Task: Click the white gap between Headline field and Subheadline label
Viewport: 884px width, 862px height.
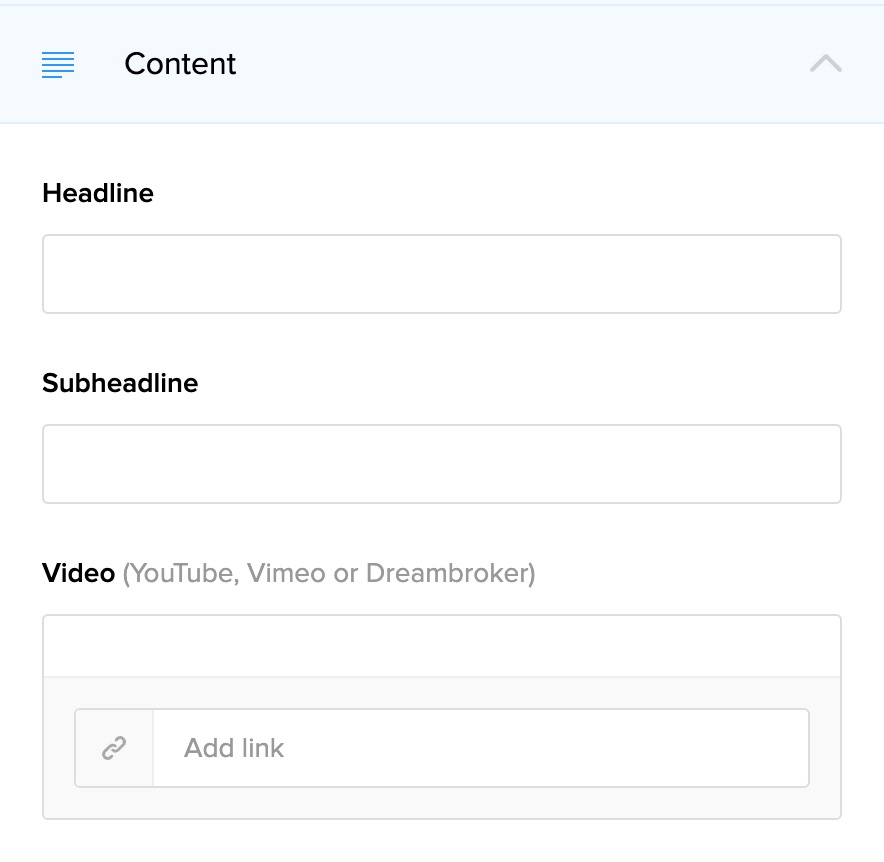Action: tap(441, 340)
